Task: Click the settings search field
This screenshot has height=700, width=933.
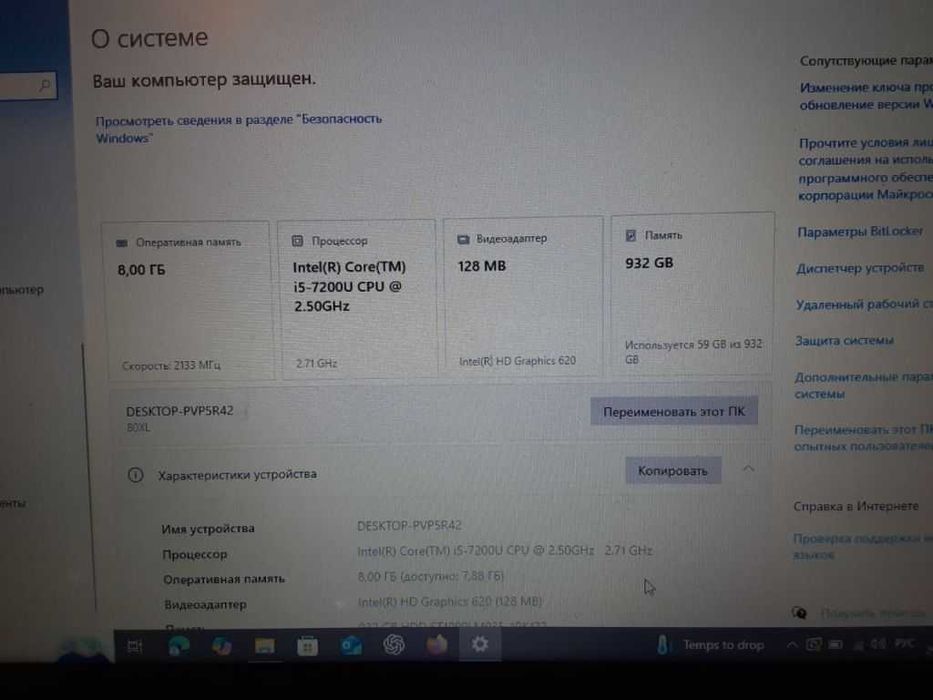Action: [27, 86]
